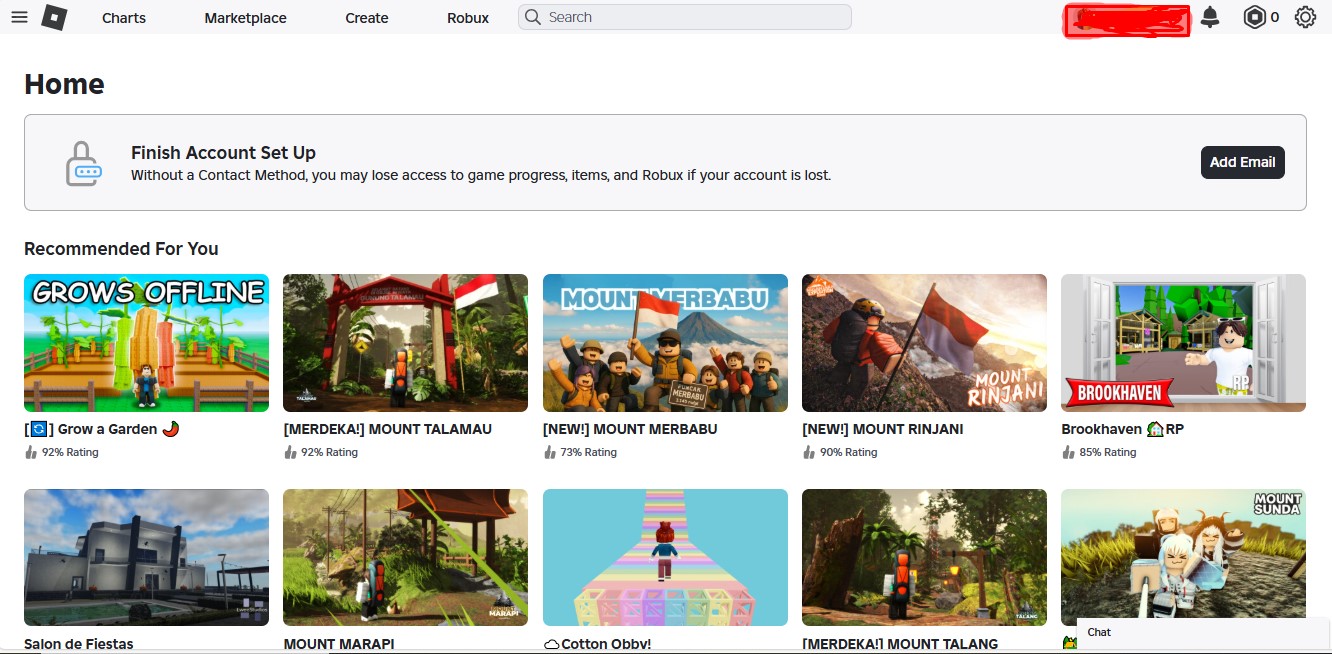Open the Cotton Obby rainbow thumbnail

click(665, 557)
